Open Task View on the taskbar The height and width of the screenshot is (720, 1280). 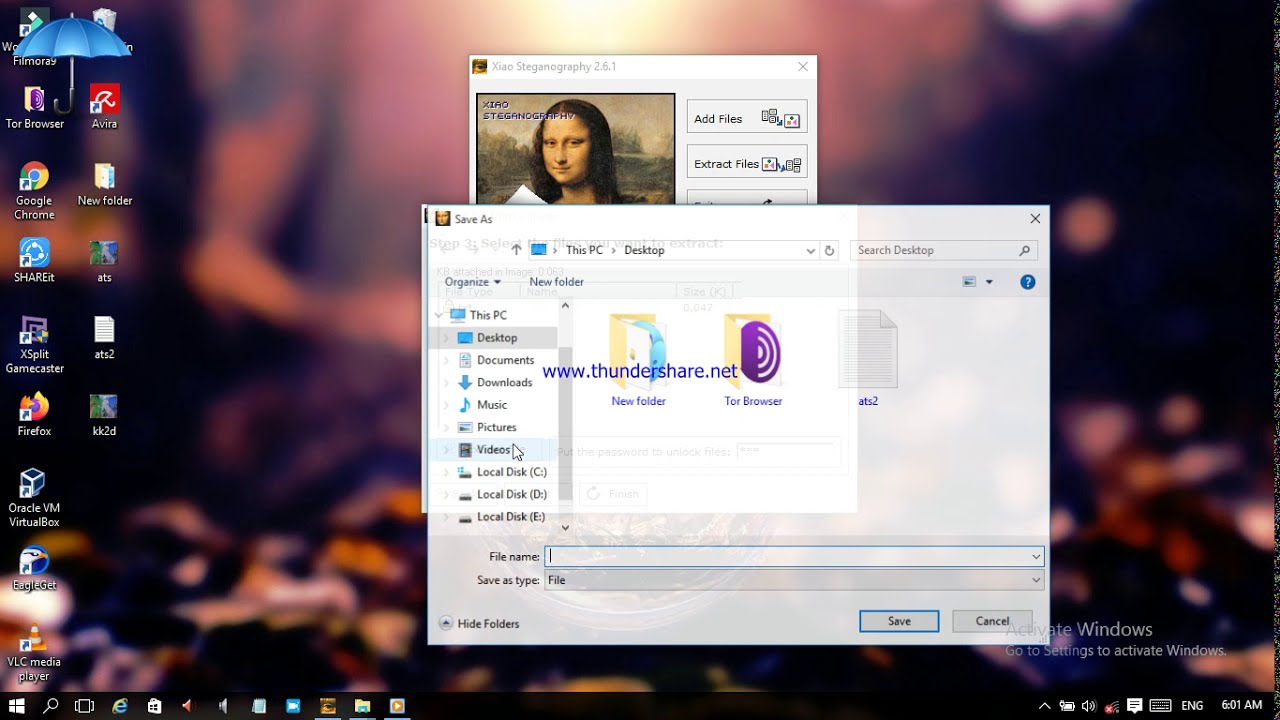point(84,705)
